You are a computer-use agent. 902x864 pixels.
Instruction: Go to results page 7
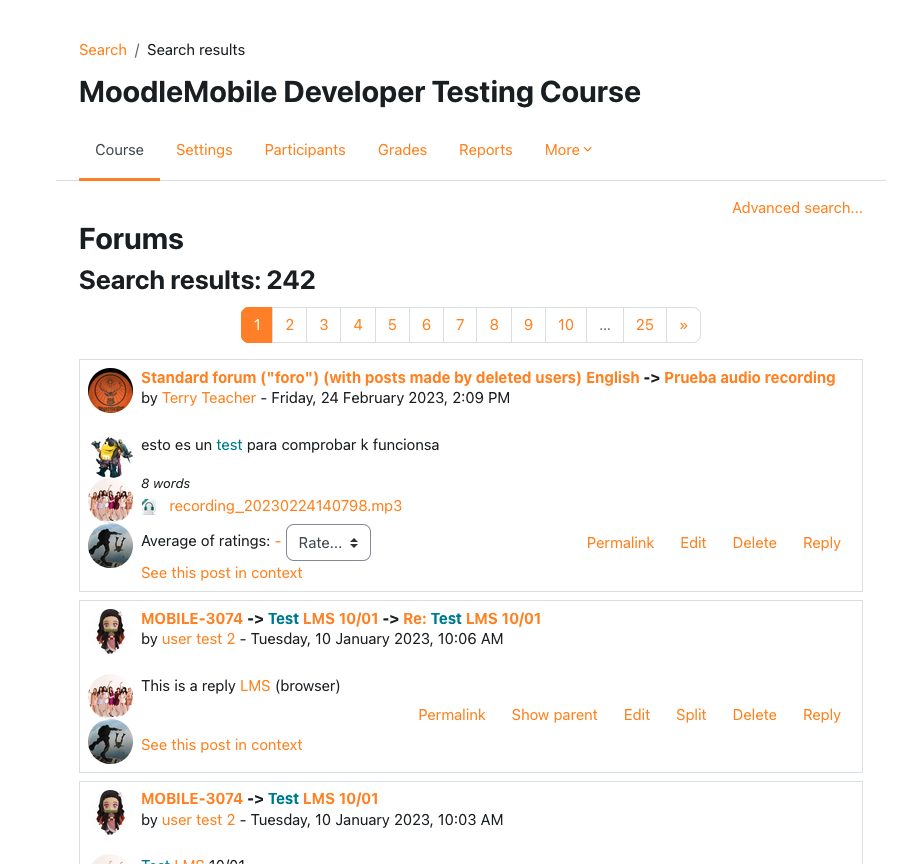(x=460, y=325)
